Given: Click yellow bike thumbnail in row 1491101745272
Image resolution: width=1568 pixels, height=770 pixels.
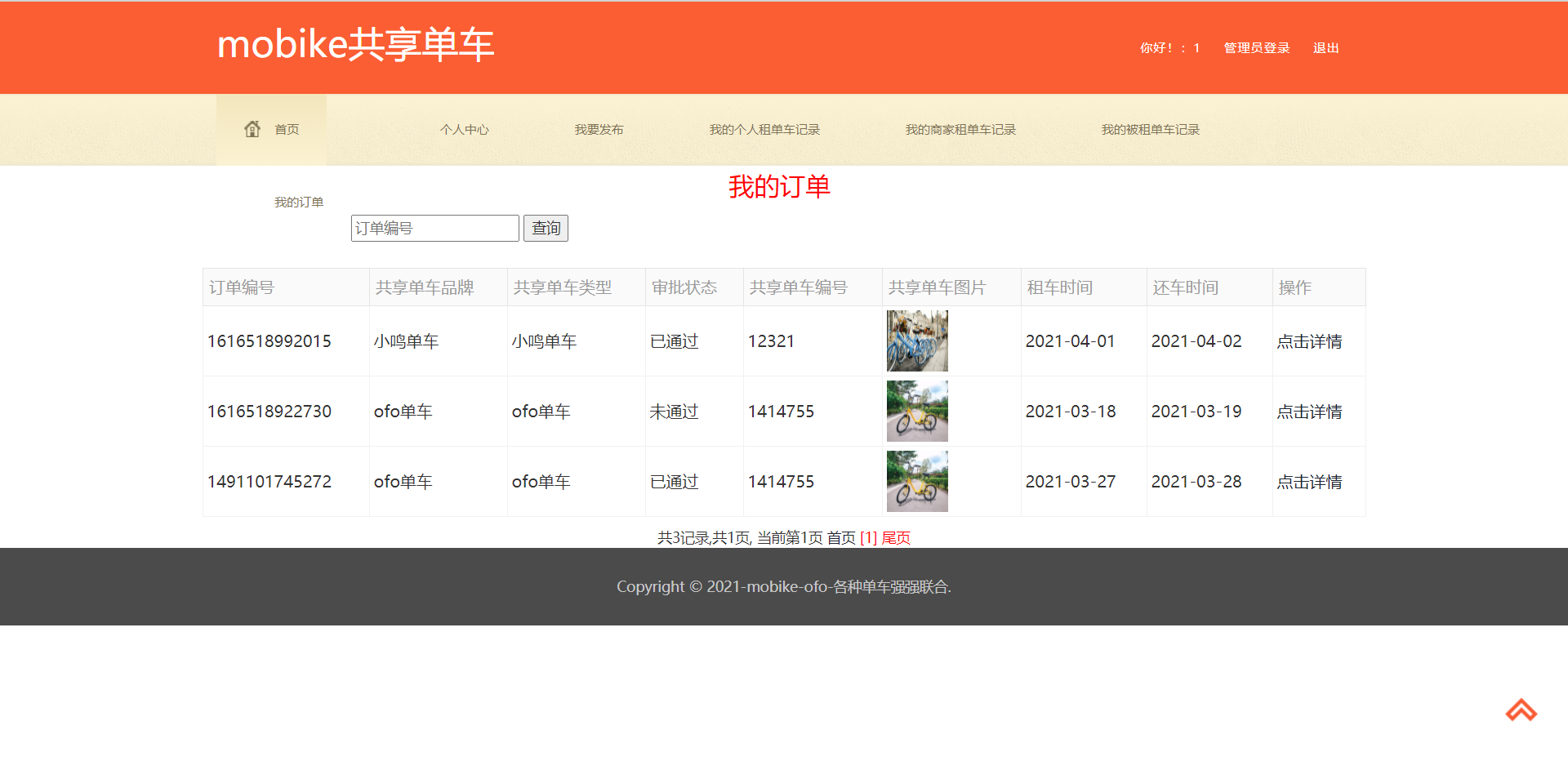Looking at the screenshot, I should coord(917,482).
